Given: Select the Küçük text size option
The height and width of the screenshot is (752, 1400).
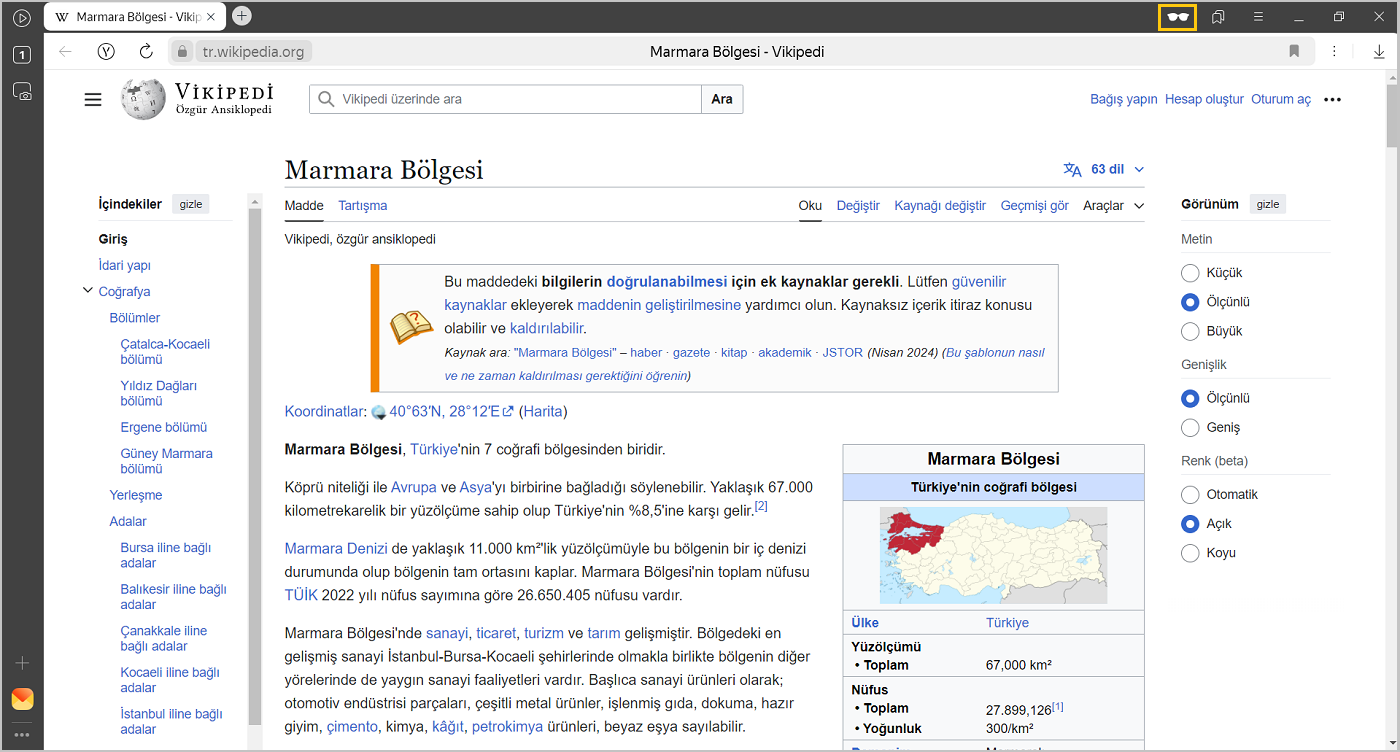Looking at the screenshot, I should (x=1190, y=273).
